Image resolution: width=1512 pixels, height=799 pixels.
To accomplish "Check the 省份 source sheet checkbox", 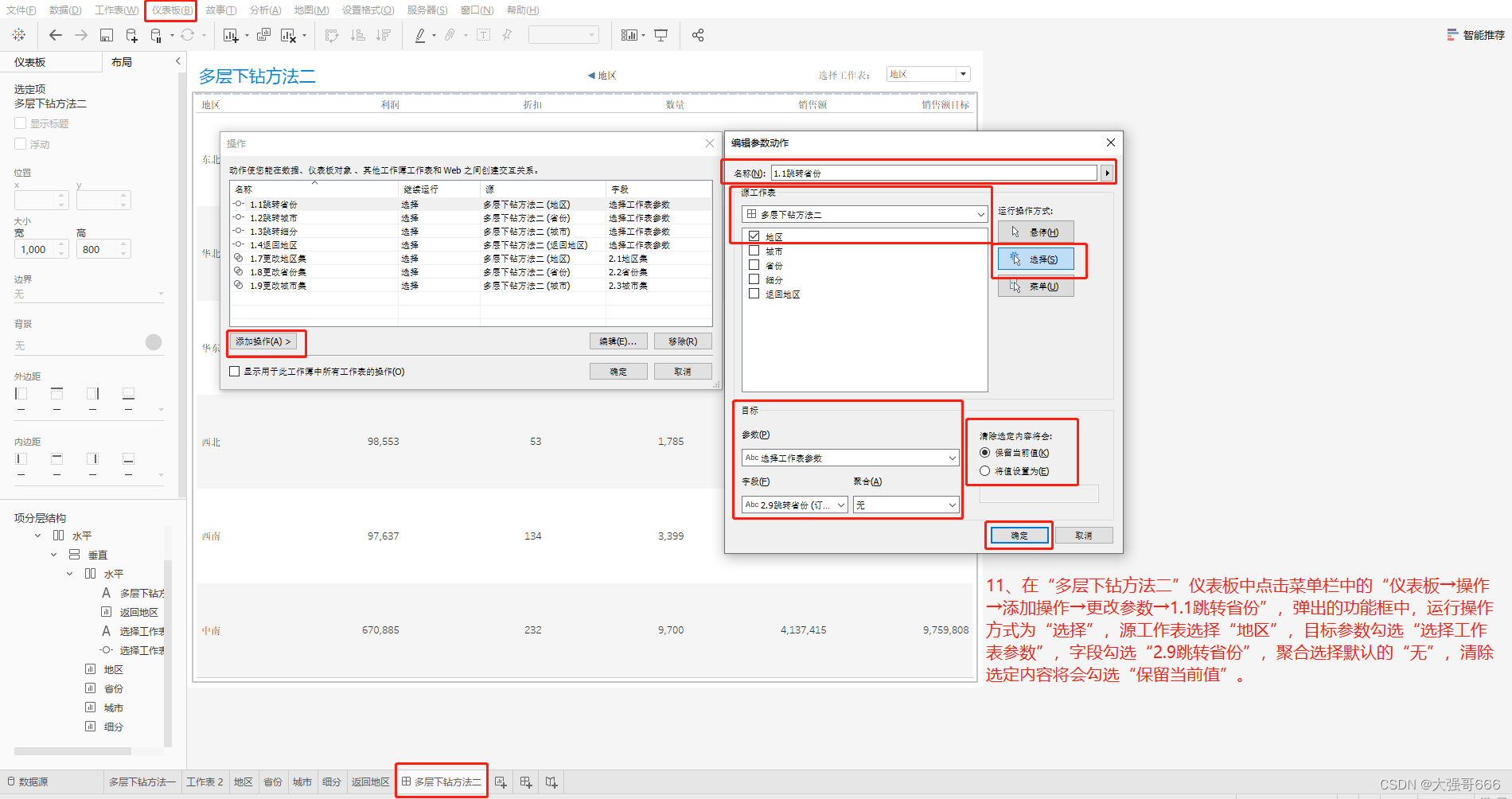I will click(754, 265).
